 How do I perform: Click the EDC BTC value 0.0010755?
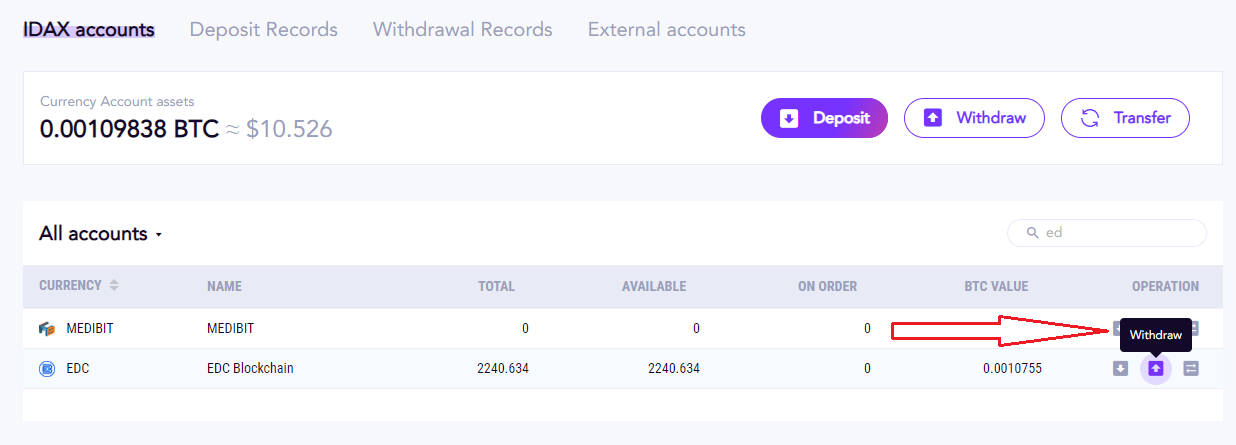click(1012, 368)
